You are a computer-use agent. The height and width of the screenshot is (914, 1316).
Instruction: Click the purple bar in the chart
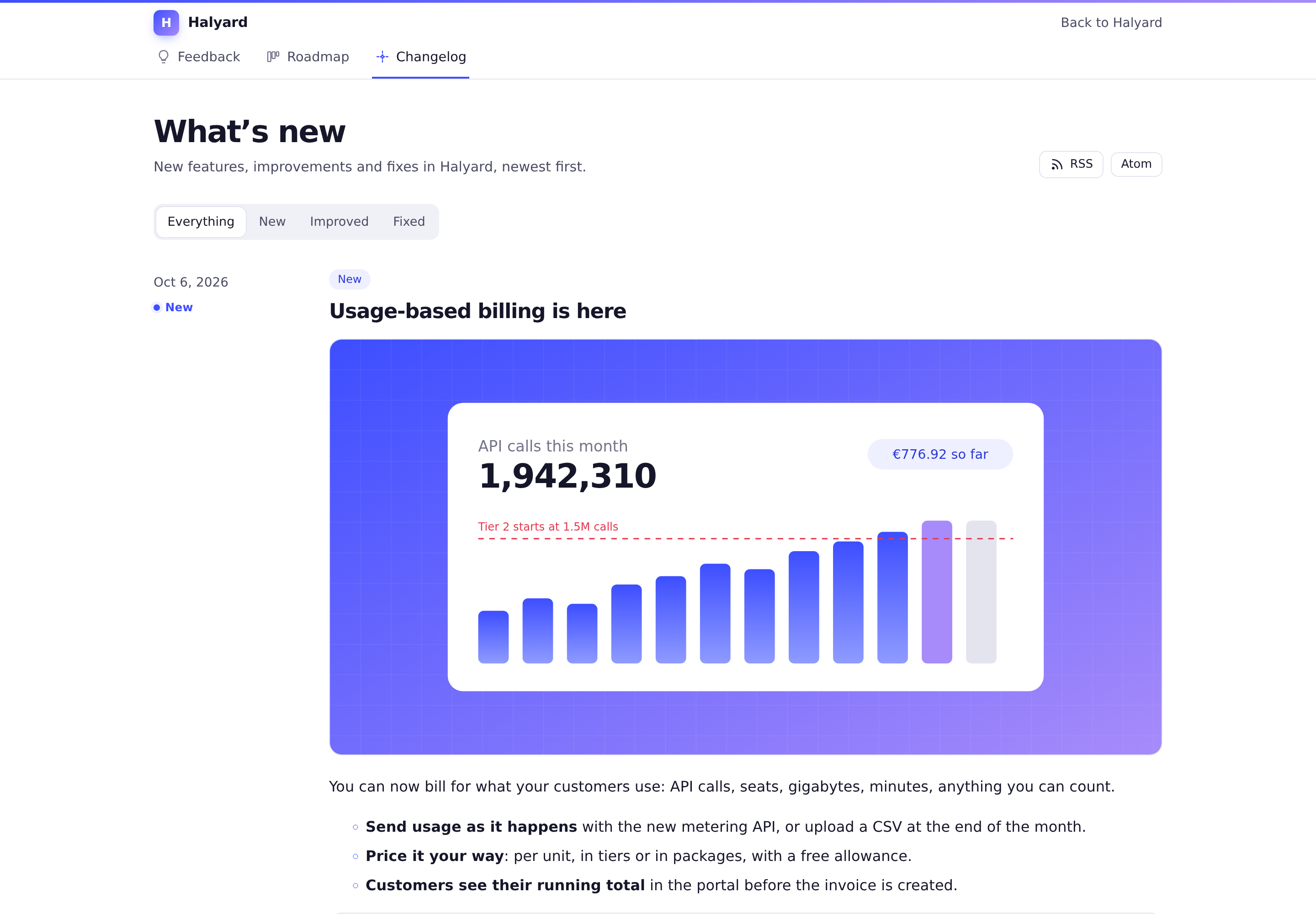tap(937, 591)
